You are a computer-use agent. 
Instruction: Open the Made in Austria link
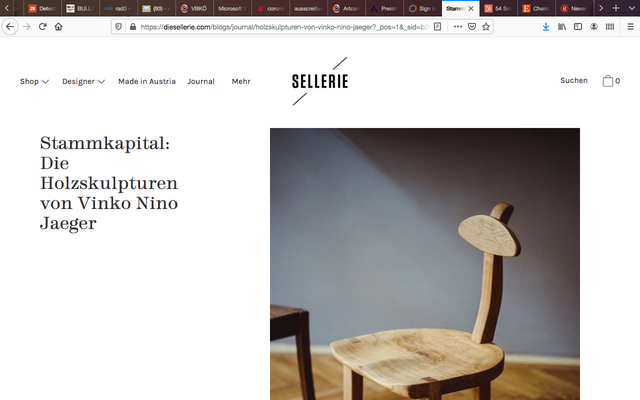click(147, 81)
